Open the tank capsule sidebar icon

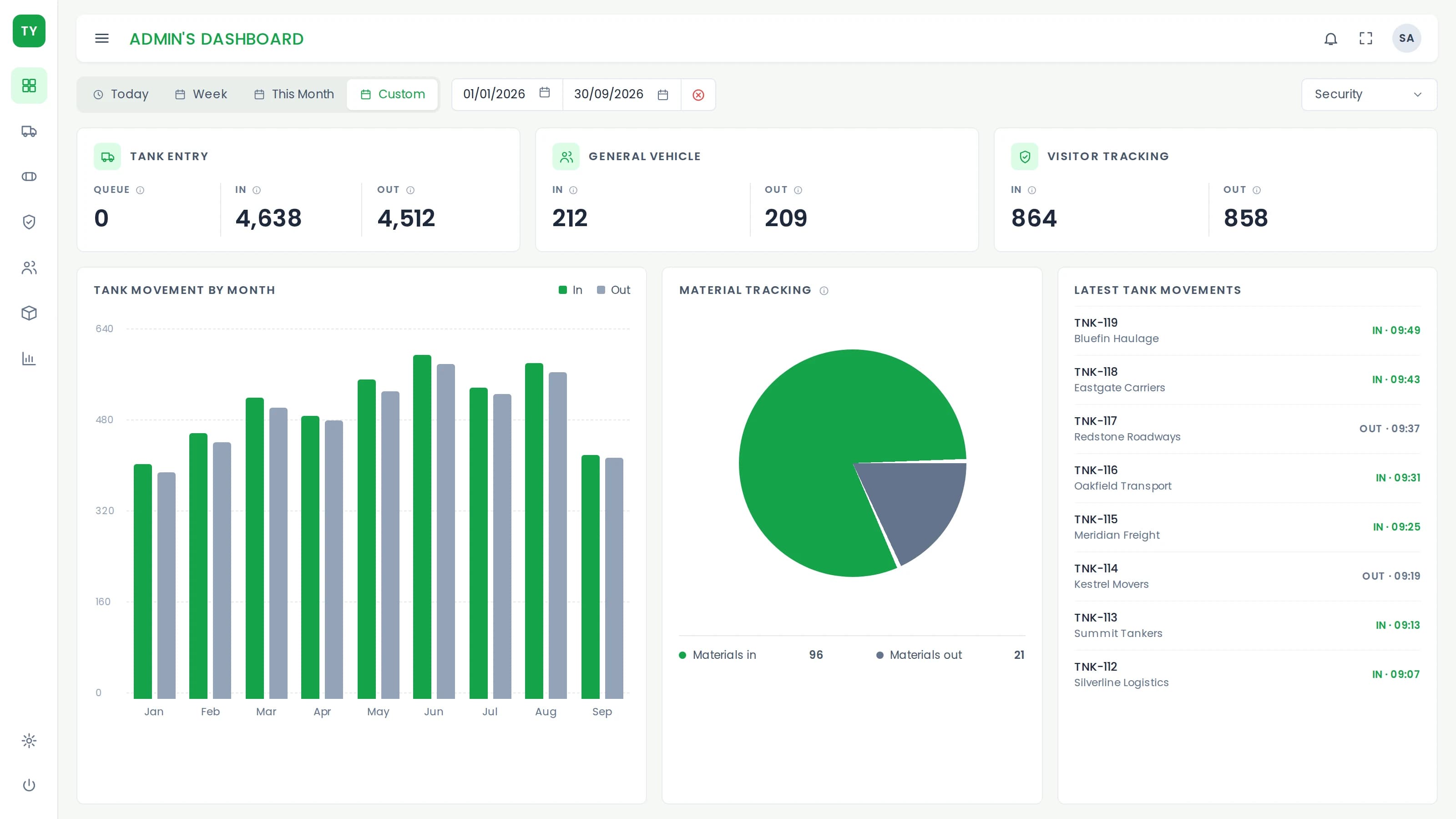click(29, 177)
